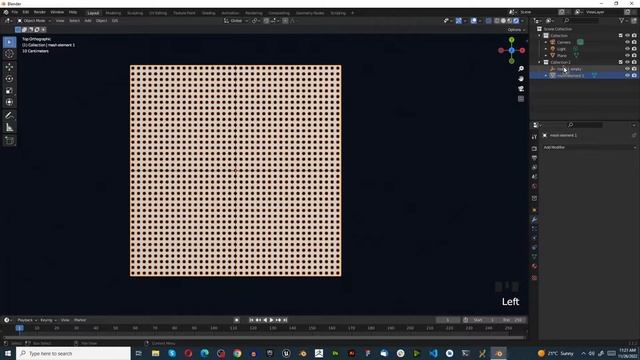640x360 pixels.
Task: Toggle camera view with the camera icon
Action: point(521,89)
